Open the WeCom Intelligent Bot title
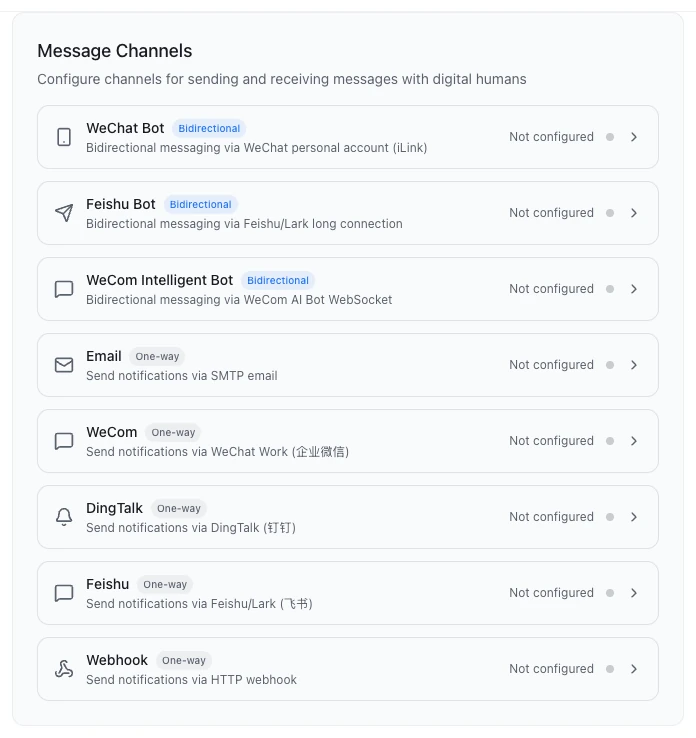This screenshot has height=738, width=696. pos(160,280)
